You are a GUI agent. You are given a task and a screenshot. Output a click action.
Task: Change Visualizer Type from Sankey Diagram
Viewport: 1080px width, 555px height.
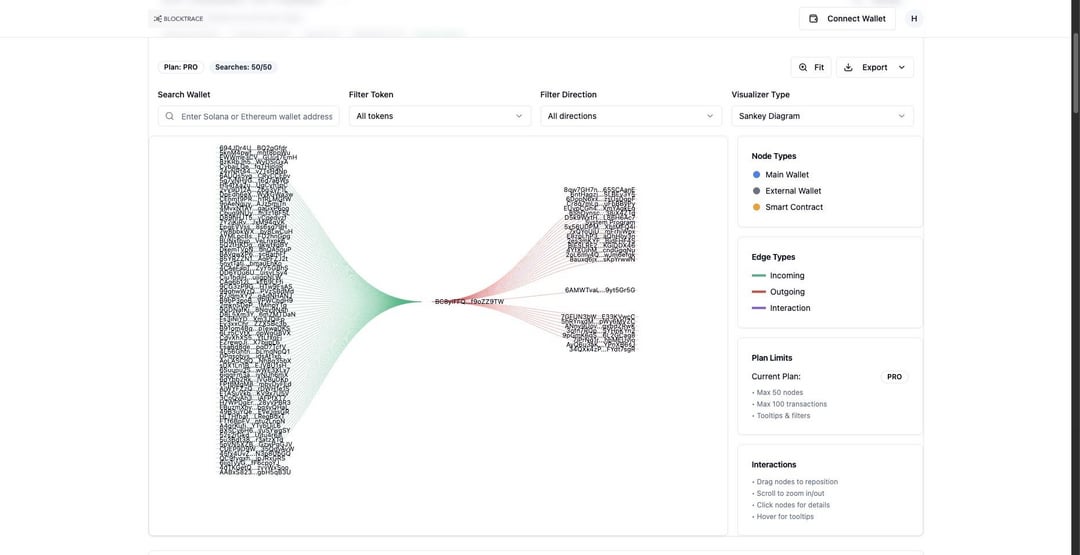coord(821,116)
